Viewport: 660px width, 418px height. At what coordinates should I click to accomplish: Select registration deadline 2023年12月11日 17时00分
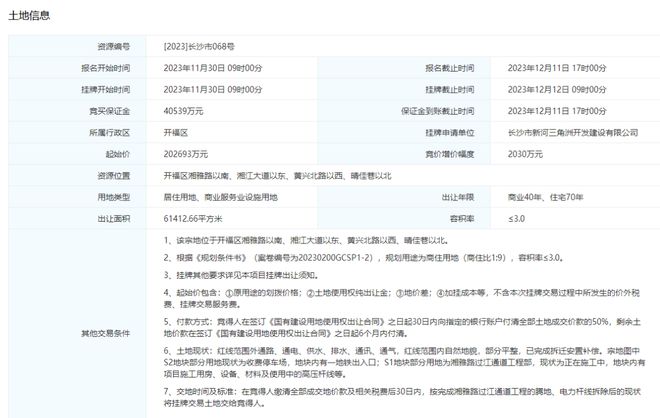pos(557,68)
